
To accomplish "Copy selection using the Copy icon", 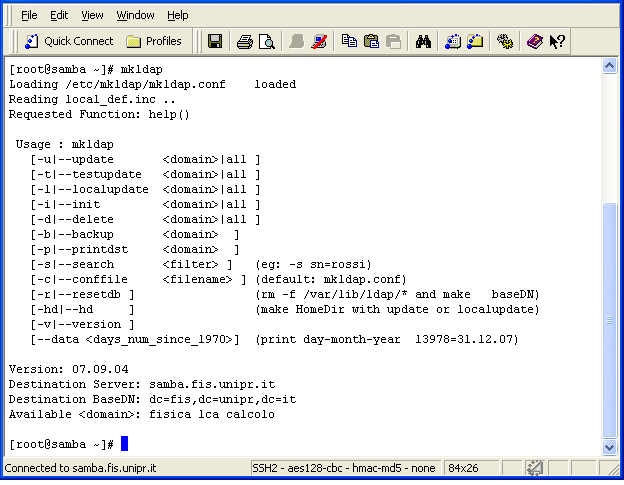I will tap(349, 42).
